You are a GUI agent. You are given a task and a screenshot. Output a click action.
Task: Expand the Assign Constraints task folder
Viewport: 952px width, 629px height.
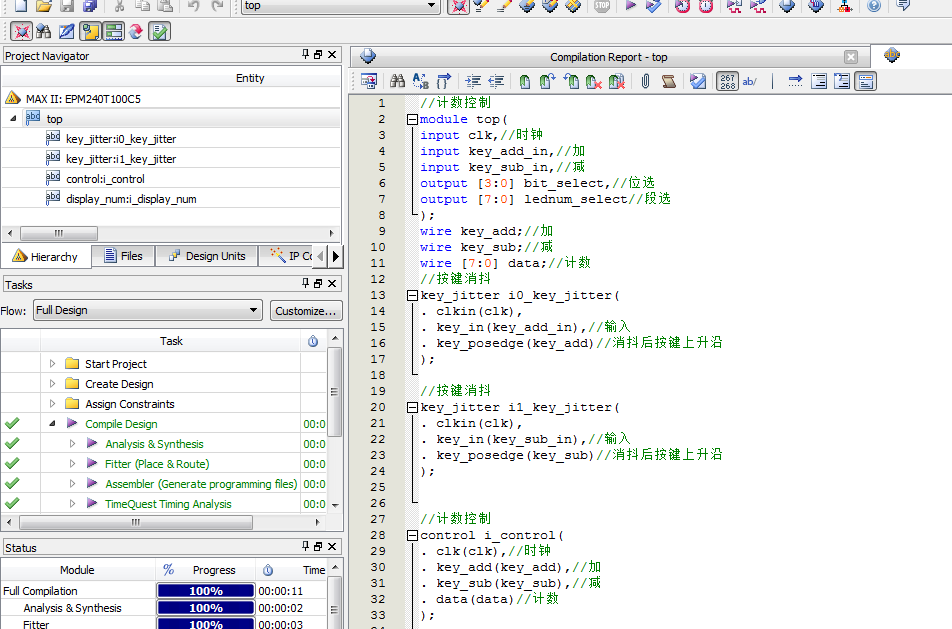(53, 404)
